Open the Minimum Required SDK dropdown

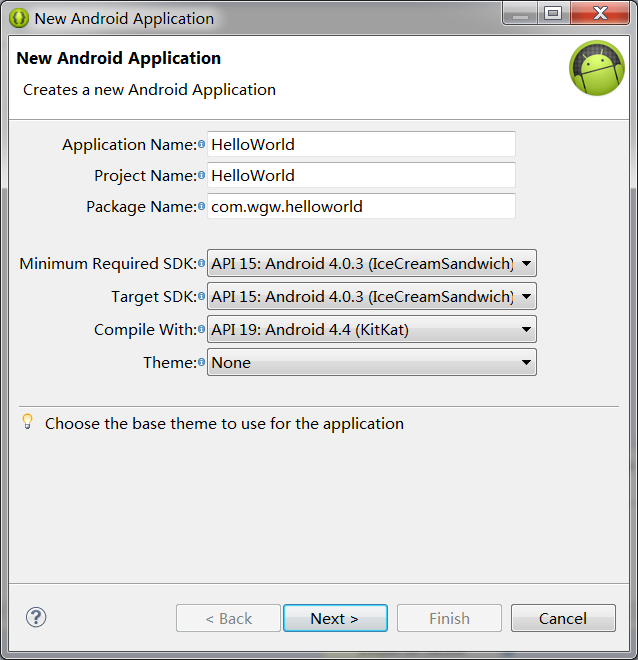[372, 263]
